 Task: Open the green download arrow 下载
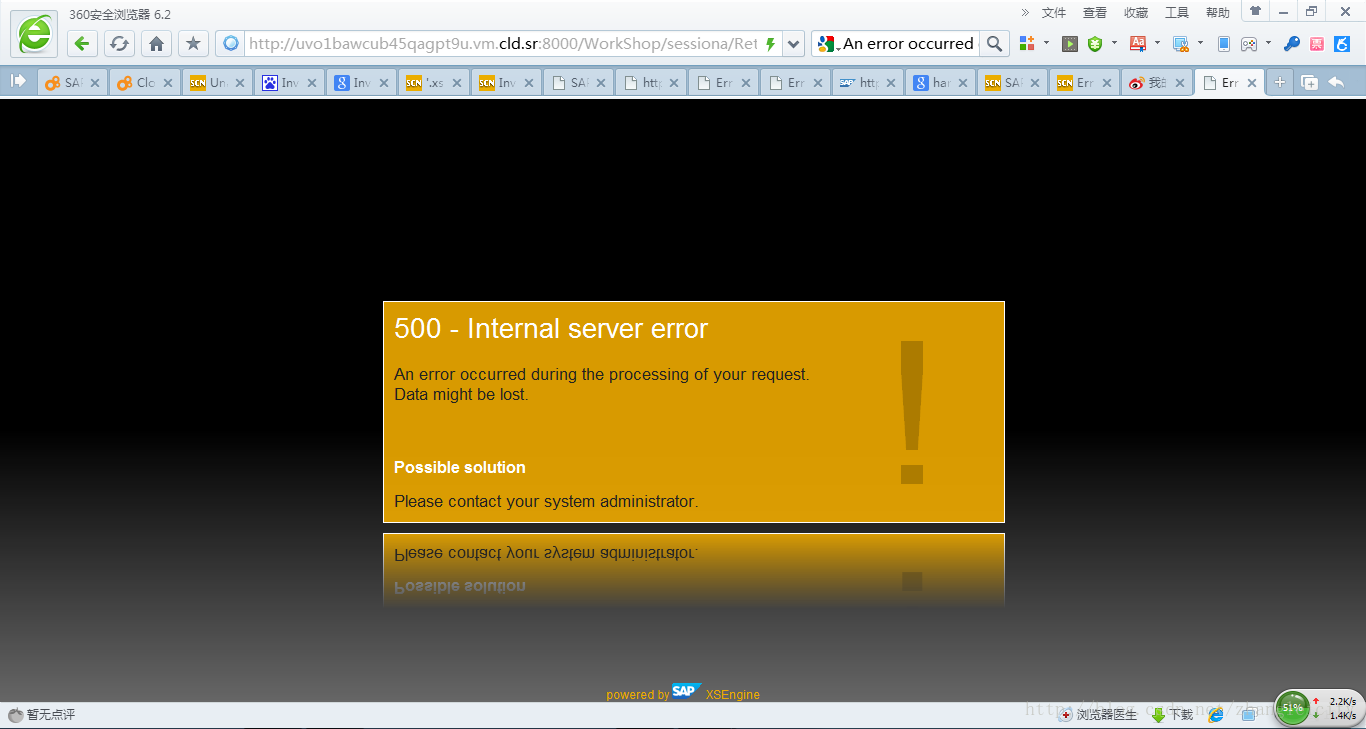1172,714
